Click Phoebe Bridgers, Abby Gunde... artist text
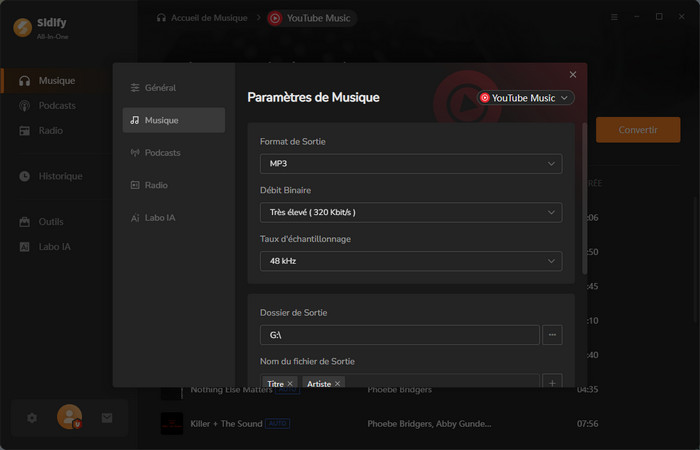 429,424
